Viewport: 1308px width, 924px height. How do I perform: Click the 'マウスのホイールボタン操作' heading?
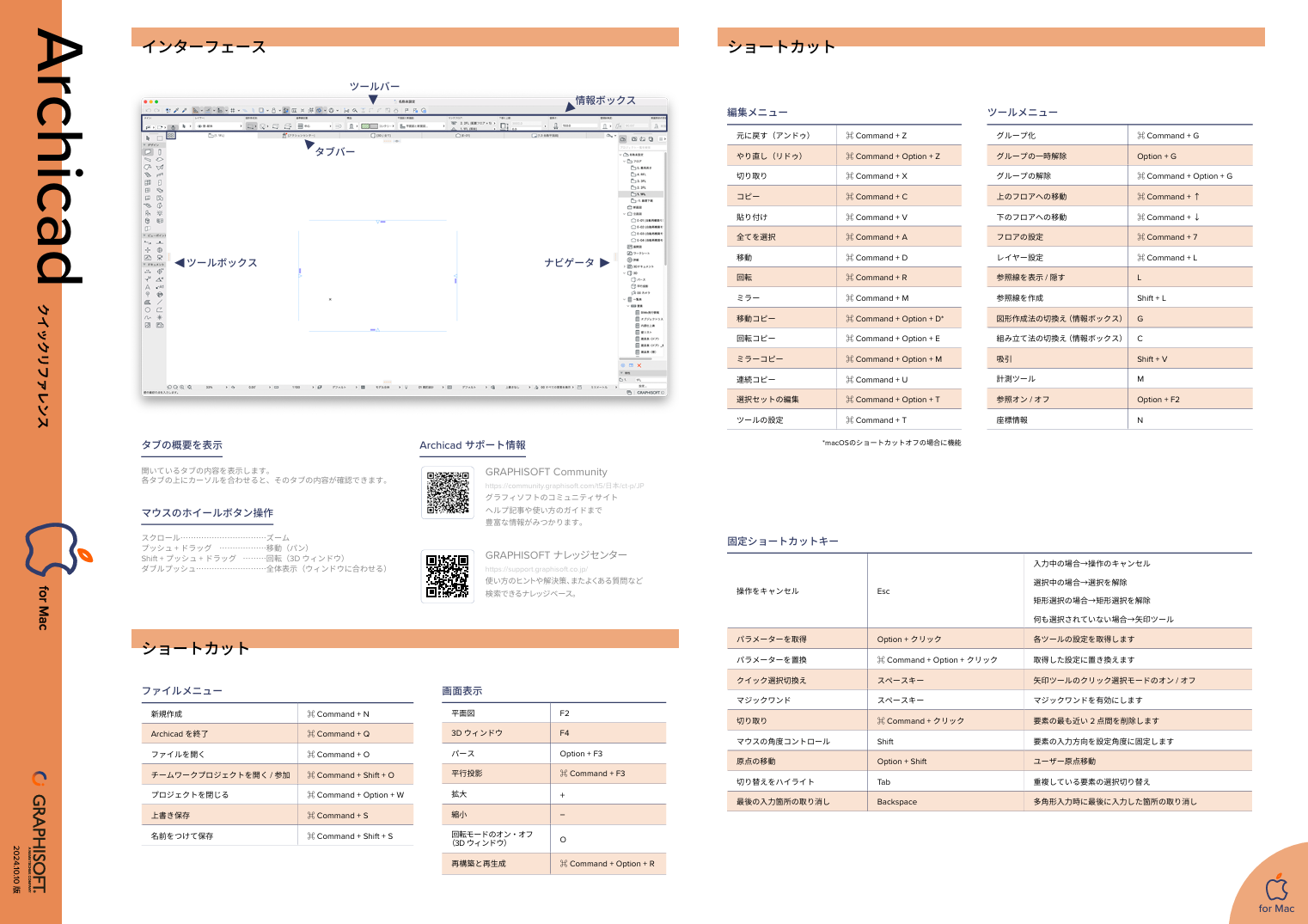tap(207, 513)
